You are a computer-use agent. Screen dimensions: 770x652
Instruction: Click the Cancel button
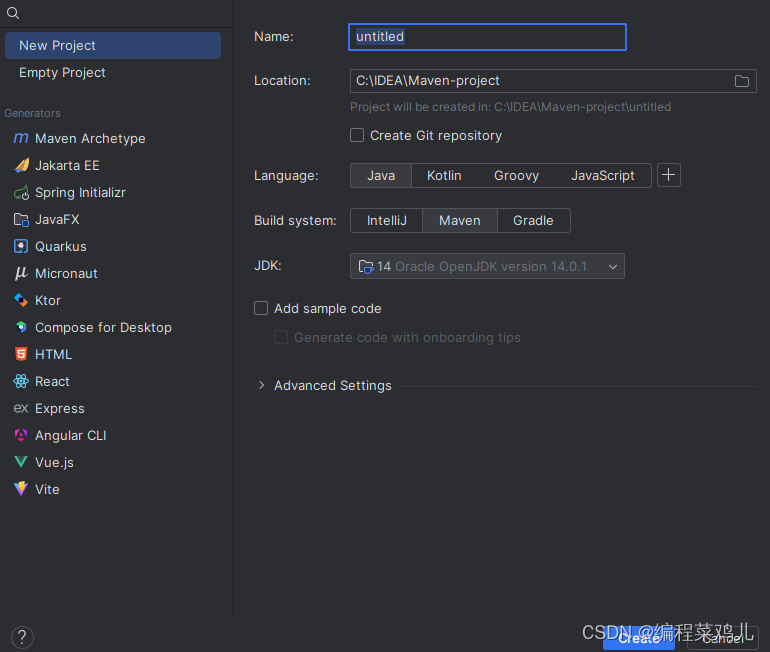(x=723, y=638)
